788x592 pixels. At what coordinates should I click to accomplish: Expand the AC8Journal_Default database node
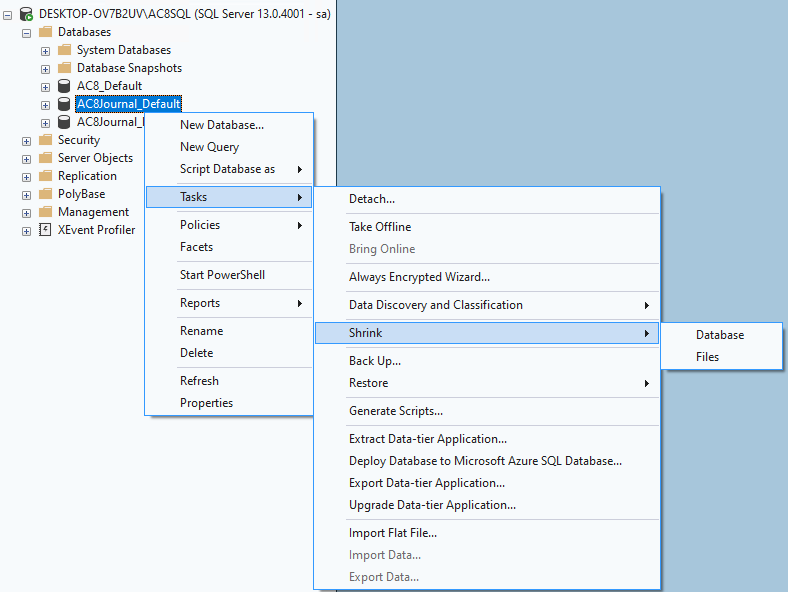[x=45, y=106]
